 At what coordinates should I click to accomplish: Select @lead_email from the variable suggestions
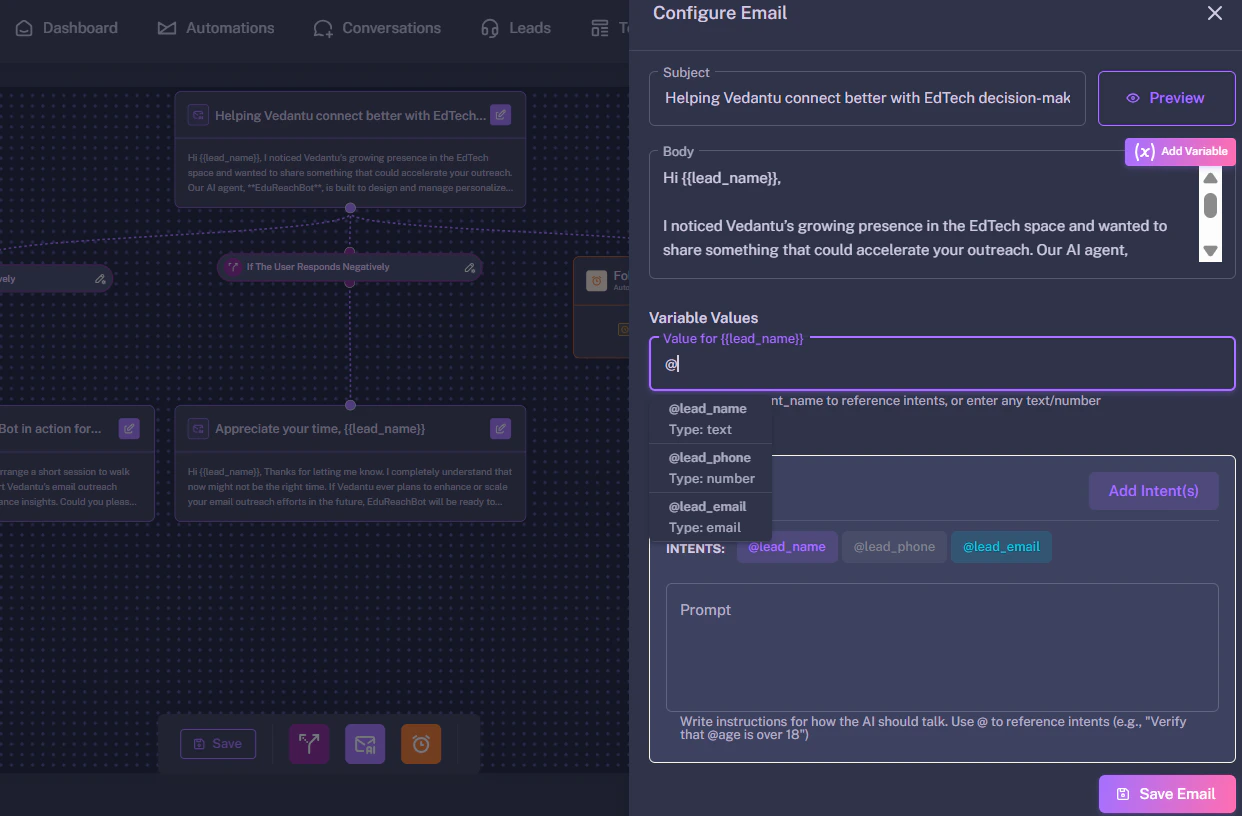[x=707, y=515]
